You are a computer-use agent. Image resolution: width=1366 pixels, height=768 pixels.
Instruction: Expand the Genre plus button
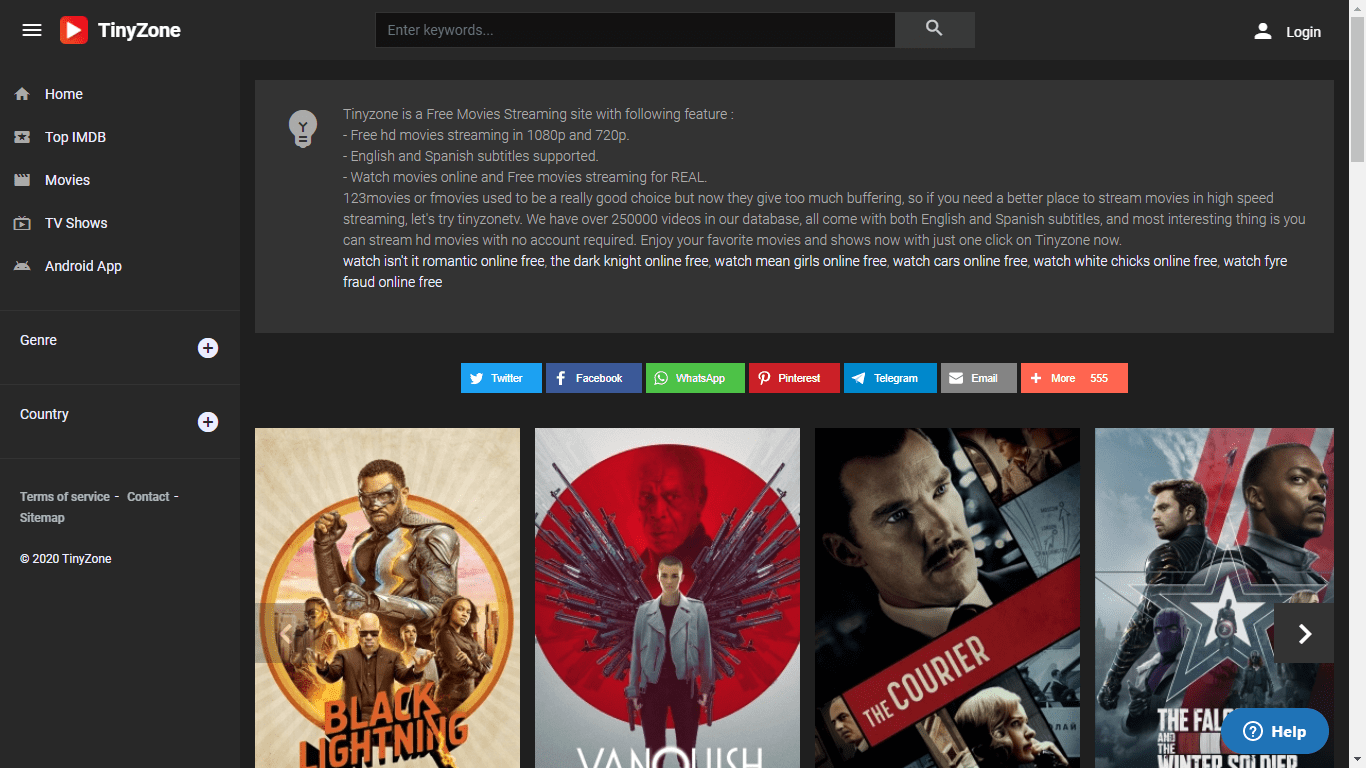(x=208, y=348)
